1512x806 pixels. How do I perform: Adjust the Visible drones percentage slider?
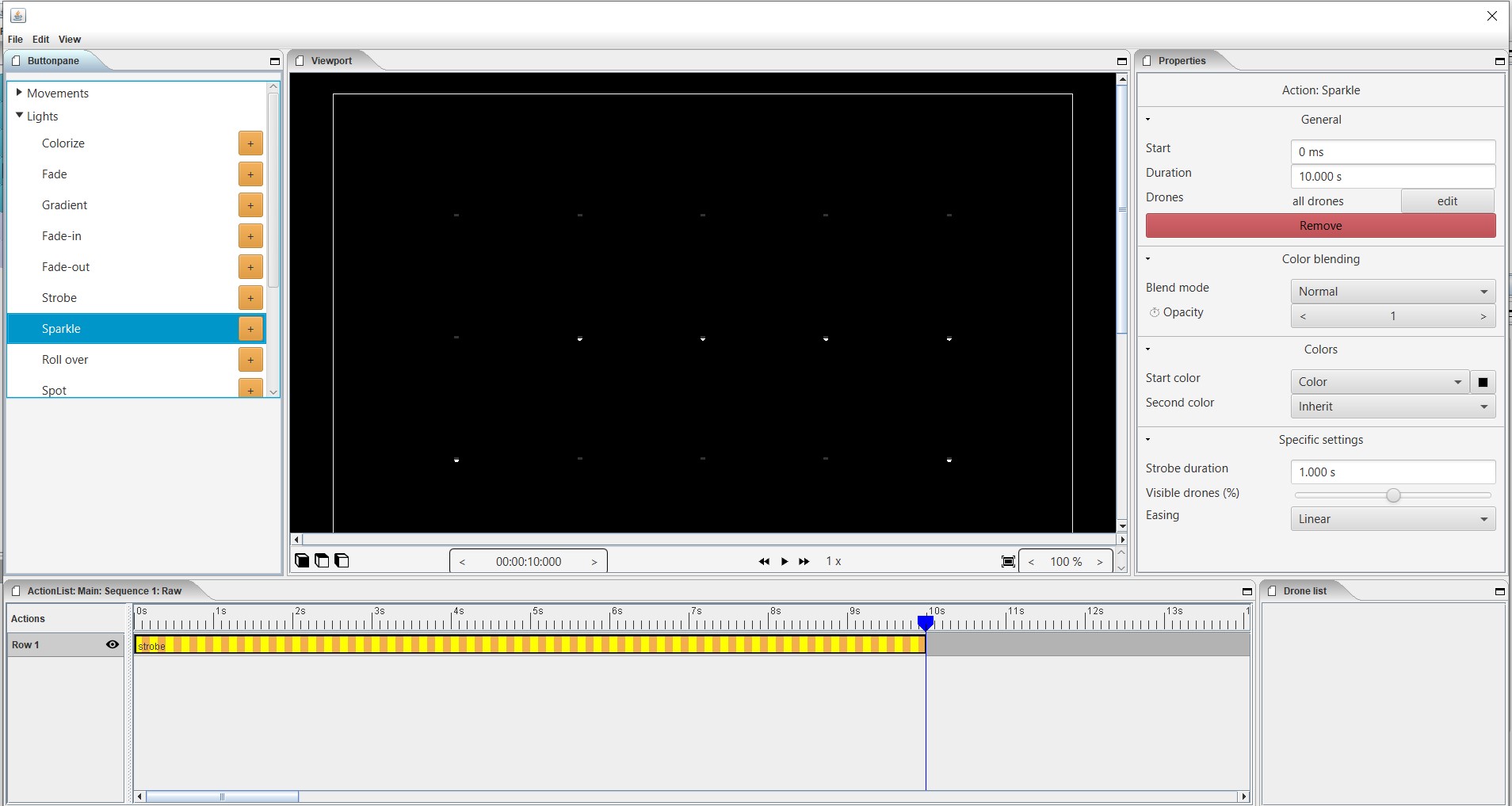(1393, 495)
